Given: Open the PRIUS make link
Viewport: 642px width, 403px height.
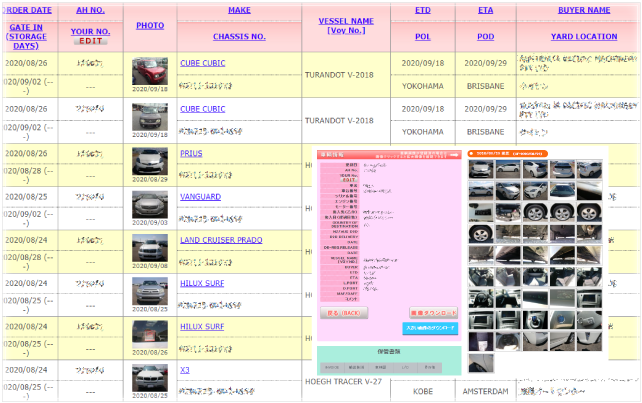Looking at the screenshot, I should tap(191, 154).
